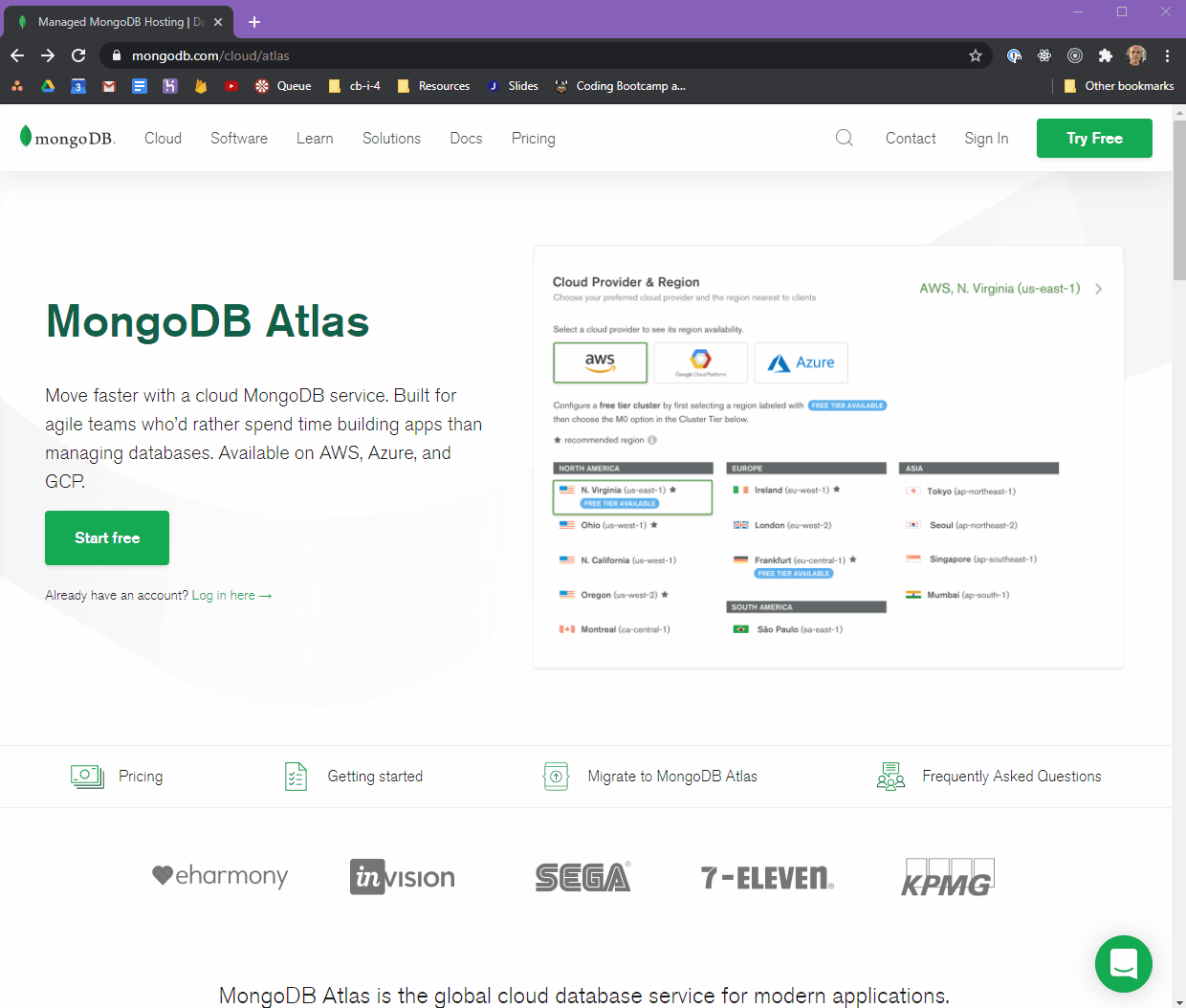Screen dimensions: 1186x1008
Task: Open the Slides bookmark
Action: (x=513, y=86)
